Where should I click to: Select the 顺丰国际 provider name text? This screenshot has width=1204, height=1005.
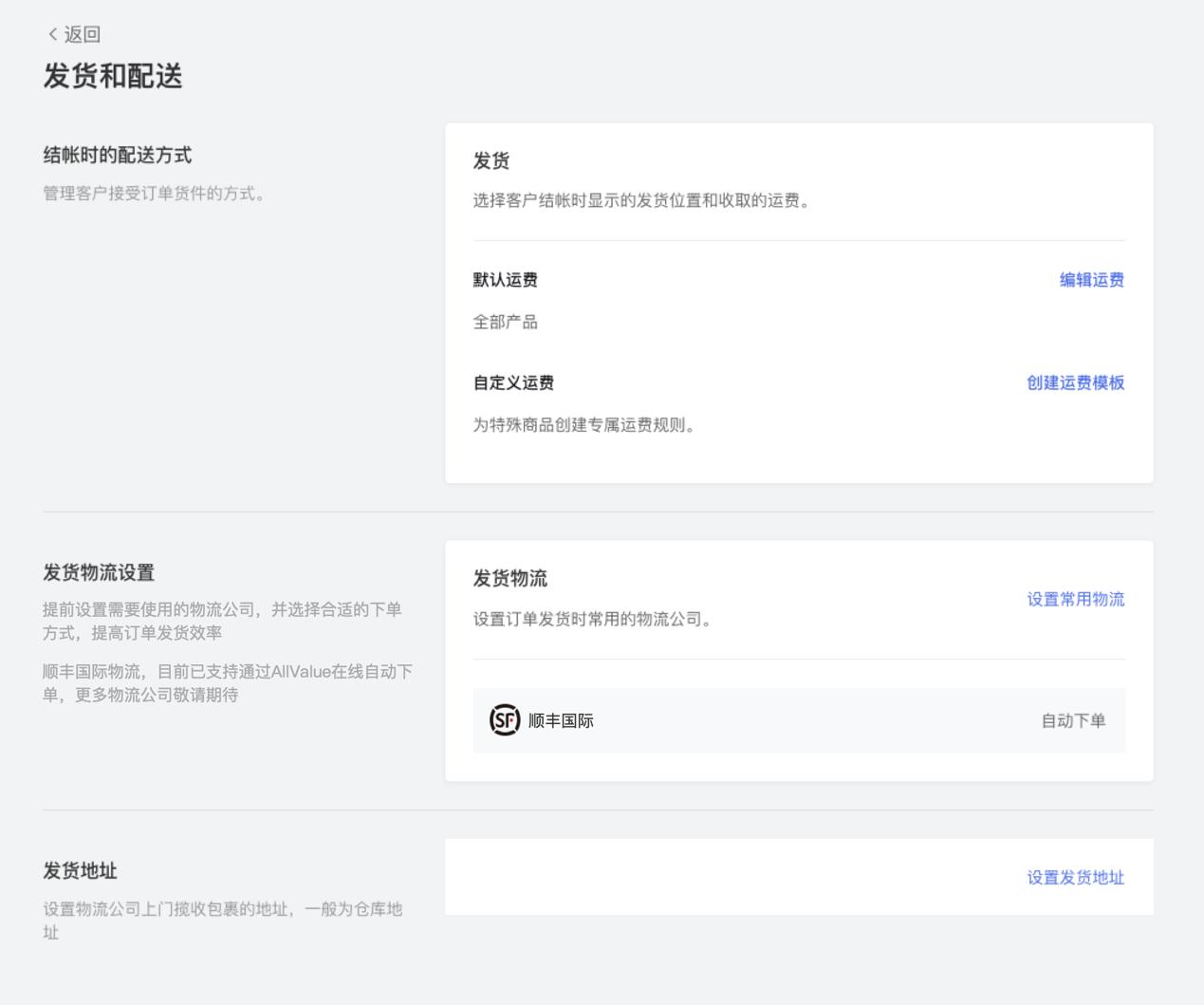[561, 720]
